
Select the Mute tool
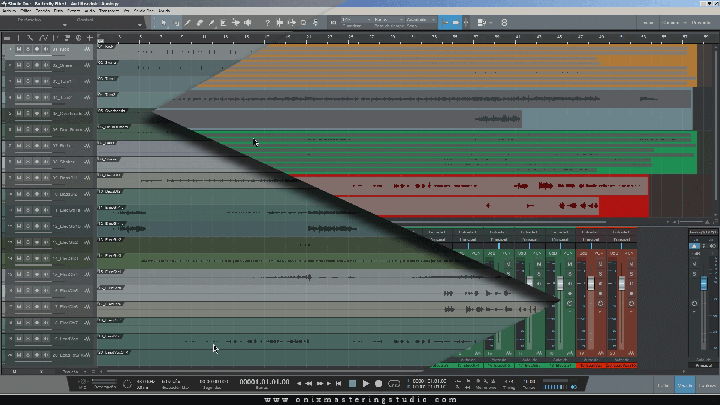click(x=224, y=22)
